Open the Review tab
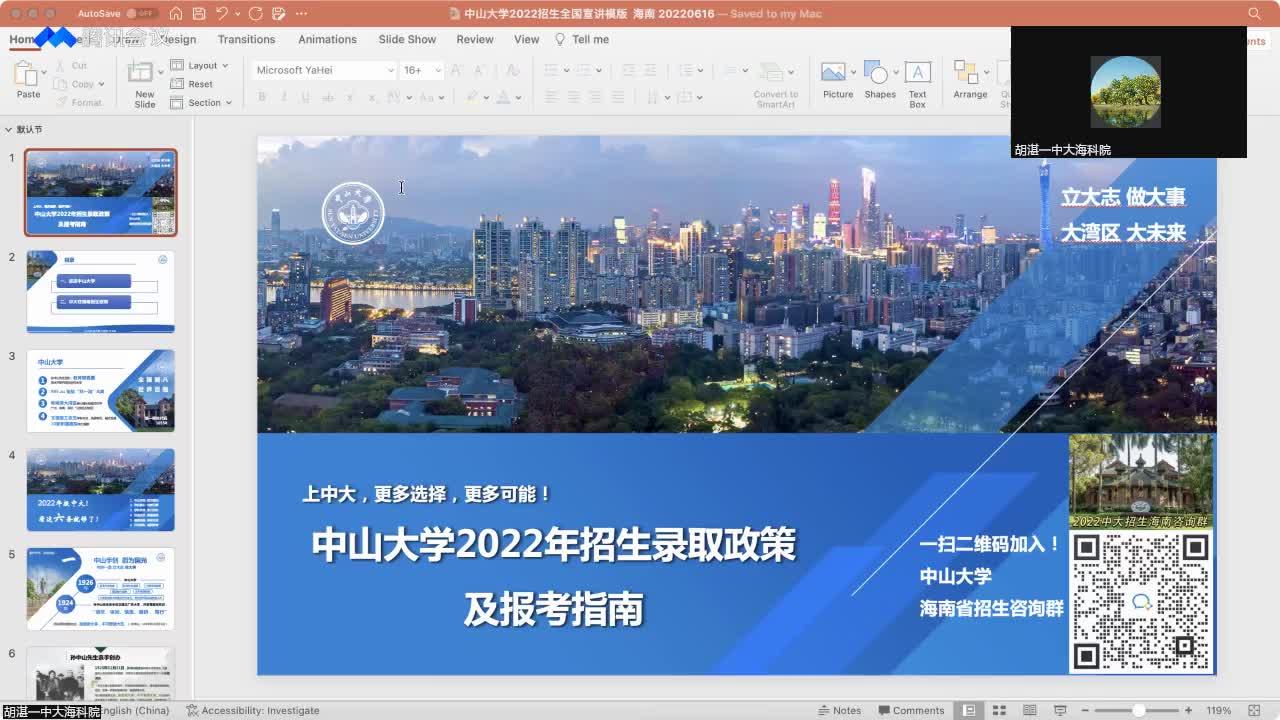The image size is (1280, 720). 475,40
